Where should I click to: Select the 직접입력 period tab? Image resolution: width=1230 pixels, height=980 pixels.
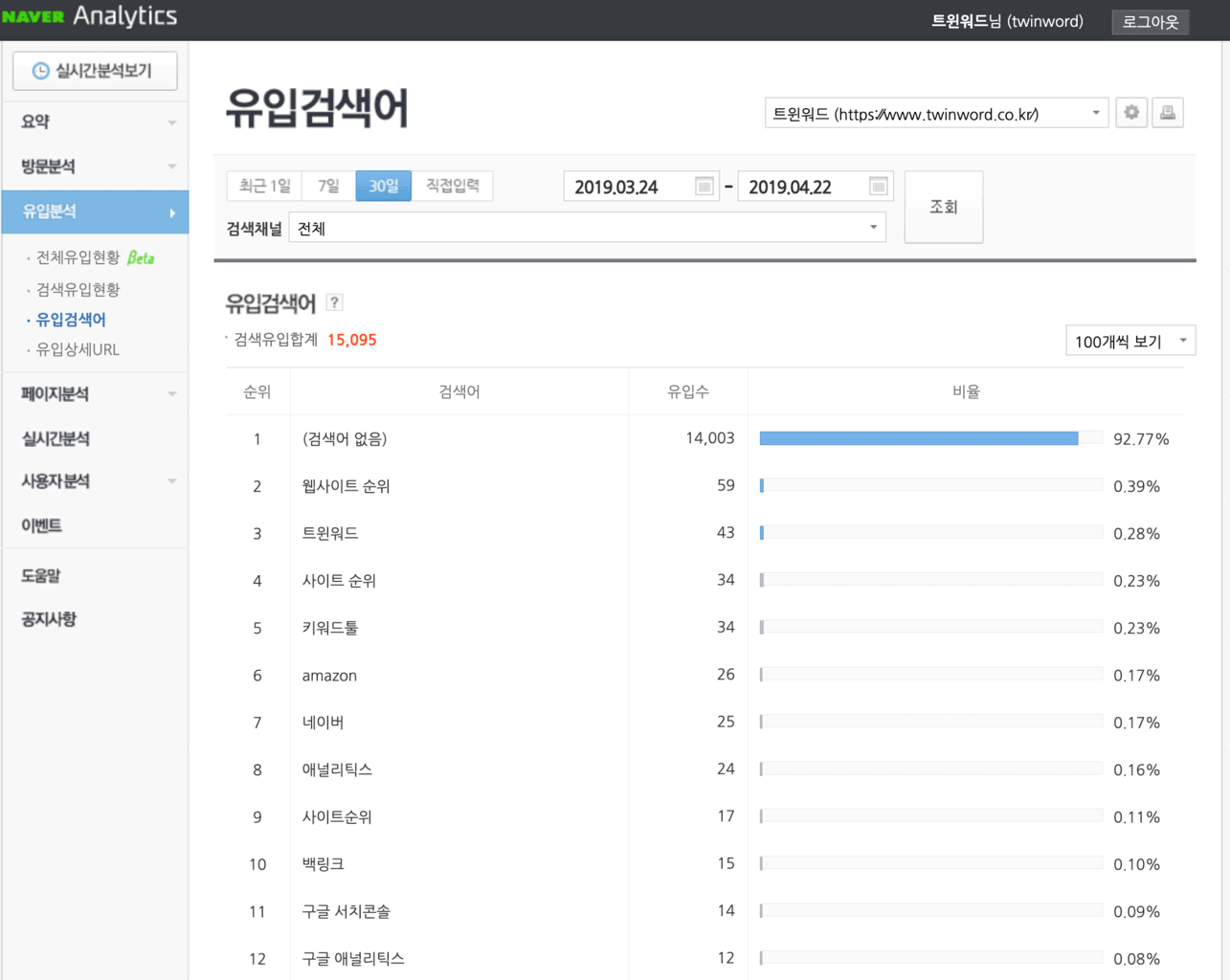click(x=452, y=186)
